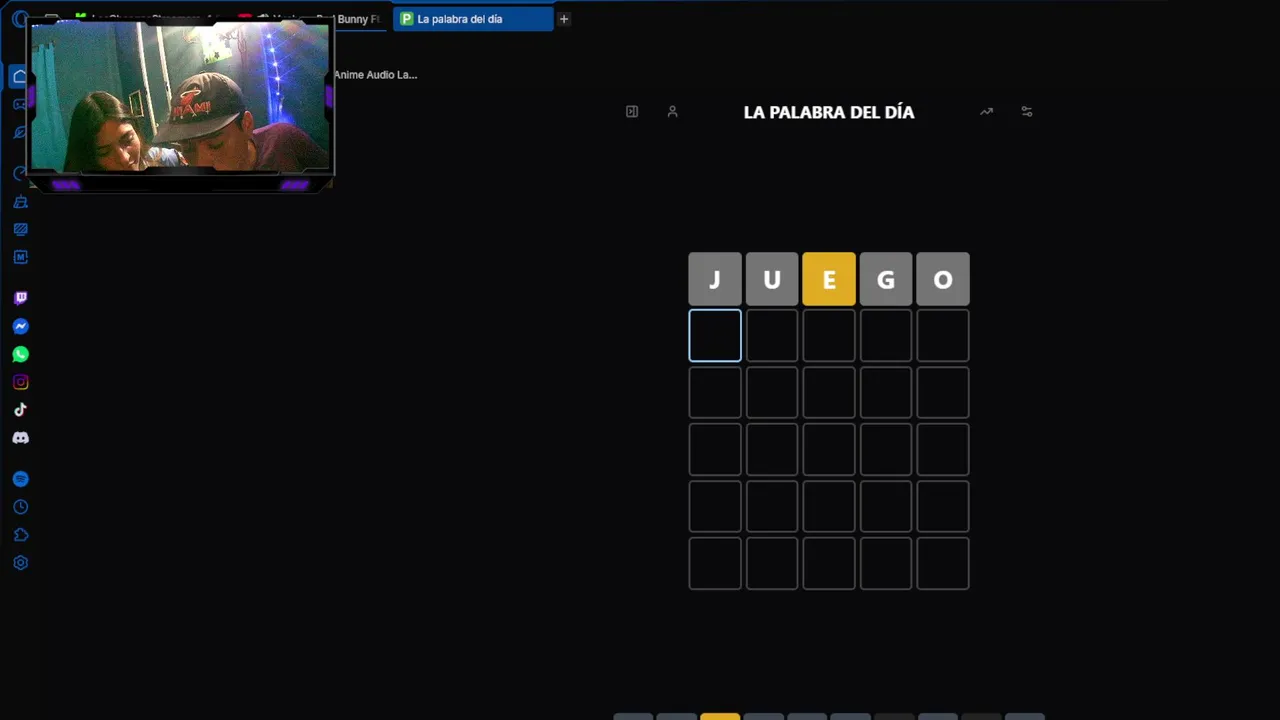Open the Anime Audio La... bookmark

(x=375, y=75)
